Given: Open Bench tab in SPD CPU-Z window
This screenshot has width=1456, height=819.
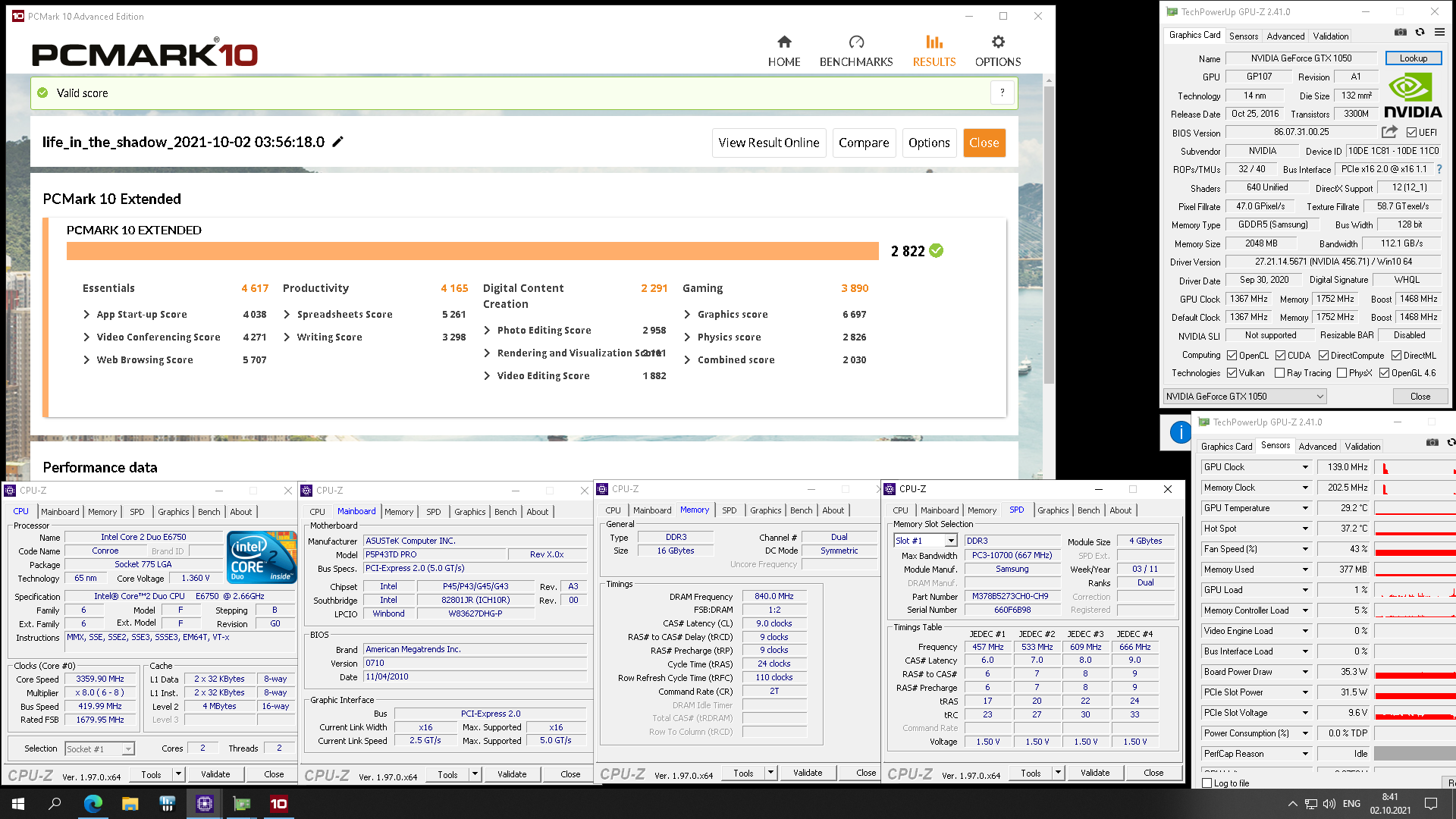Looking at the screenshot, I should [1088, 510].
